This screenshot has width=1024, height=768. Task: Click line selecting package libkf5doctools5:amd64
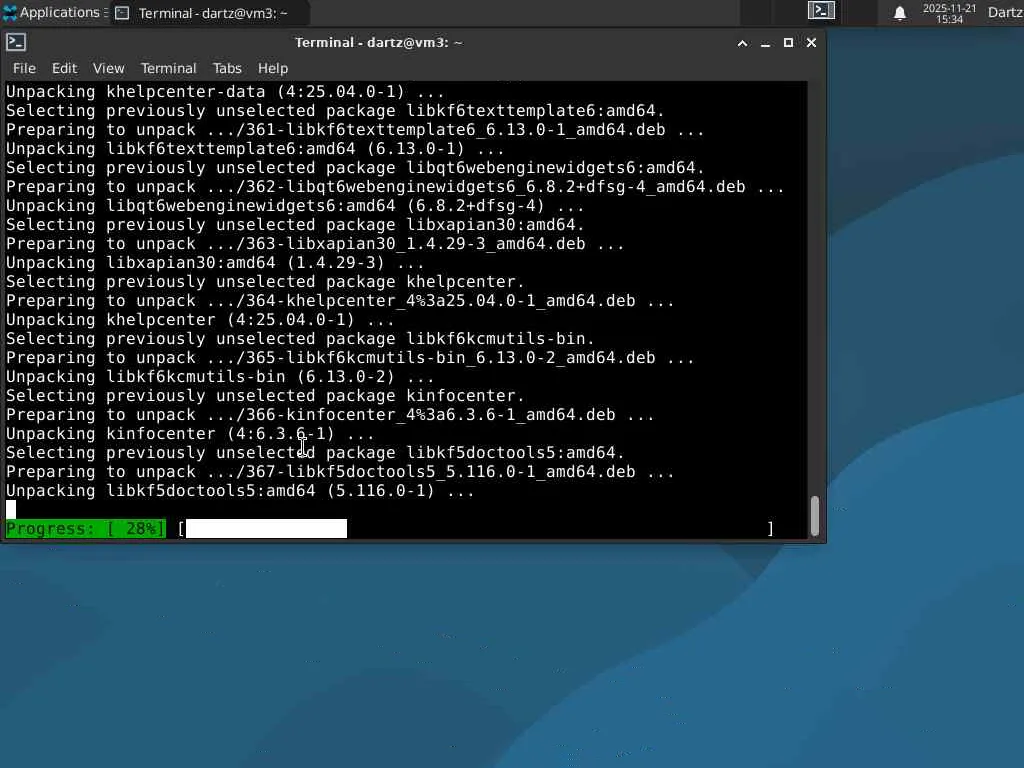315,451
